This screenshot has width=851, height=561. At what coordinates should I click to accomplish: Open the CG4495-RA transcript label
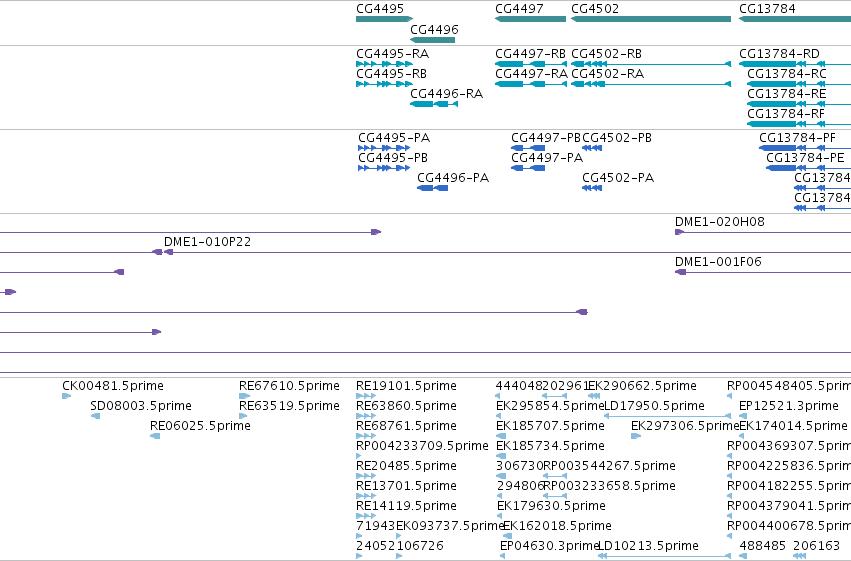(392, 54)
